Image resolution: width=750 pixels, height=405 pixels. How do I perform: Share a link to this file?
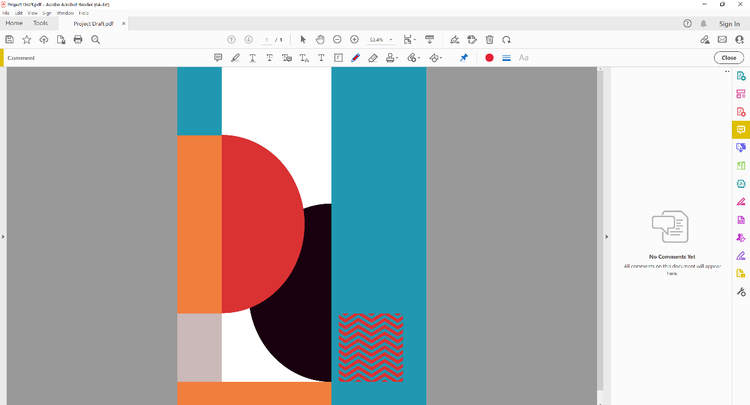[705, 40]
